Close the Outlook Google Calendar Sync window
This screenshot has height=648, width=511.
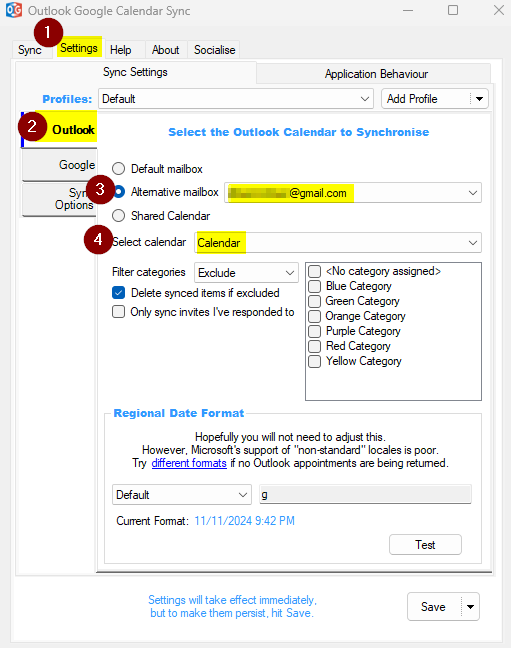[499, 10]
